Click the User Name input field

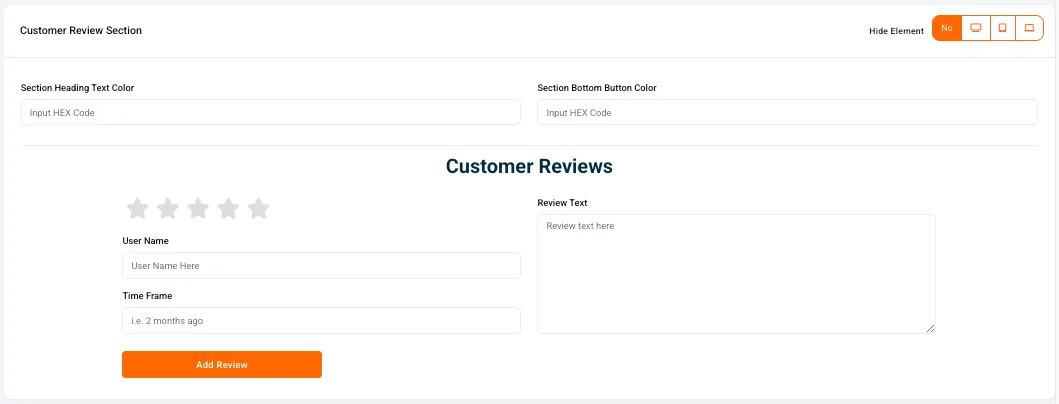tap(321, 266)
